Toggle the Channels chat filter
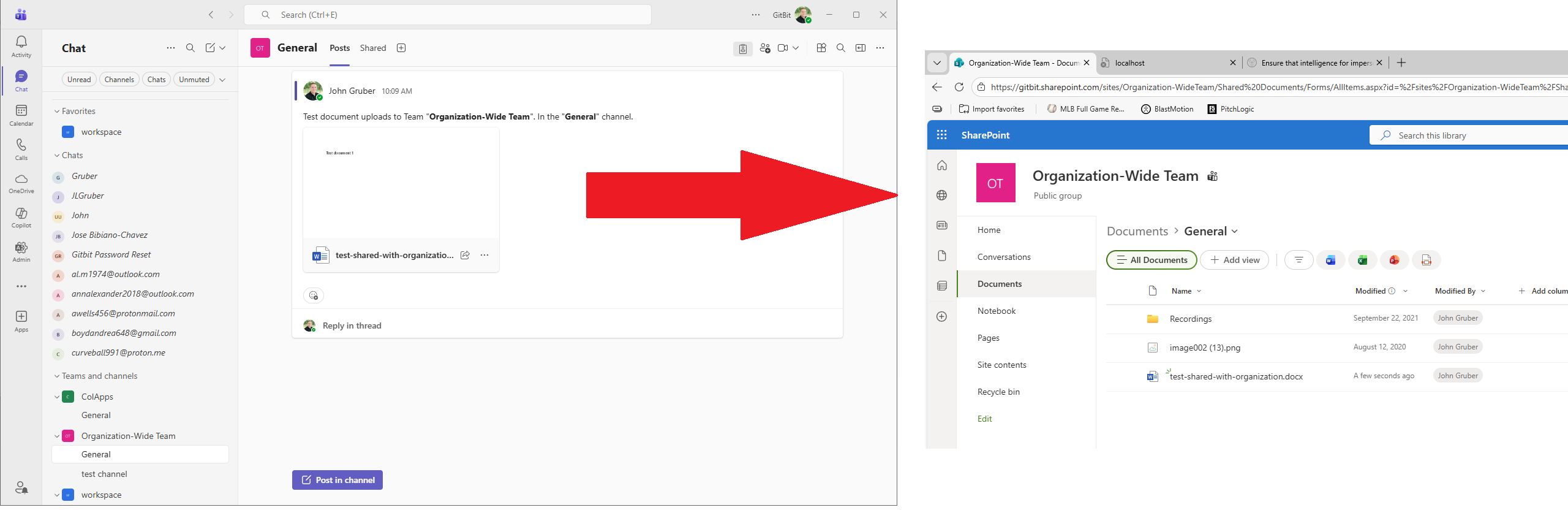Screen dimensions: 1568x510 pos(119,79)
